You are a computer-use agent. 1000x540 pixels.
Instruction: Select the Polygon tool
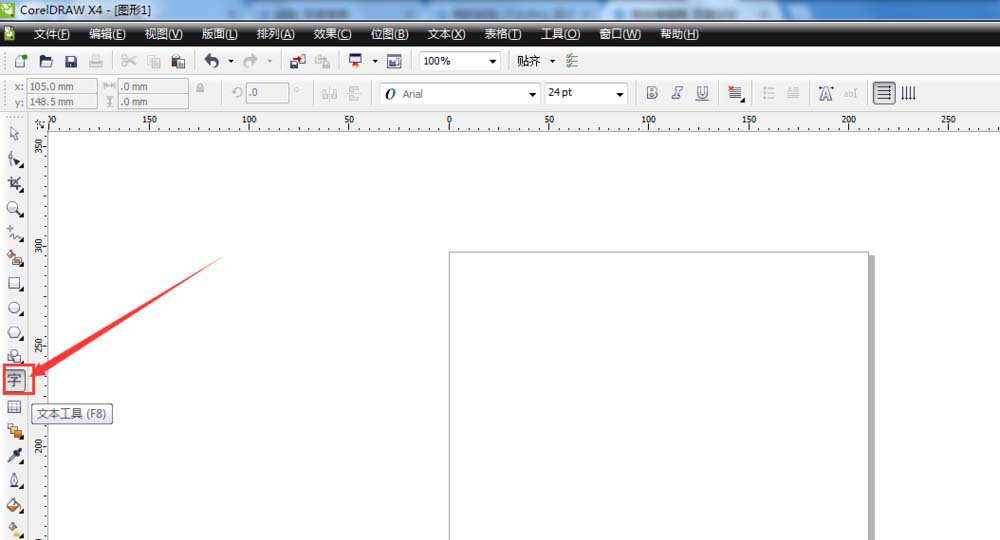pyautogui.click(x=15, y=333)
